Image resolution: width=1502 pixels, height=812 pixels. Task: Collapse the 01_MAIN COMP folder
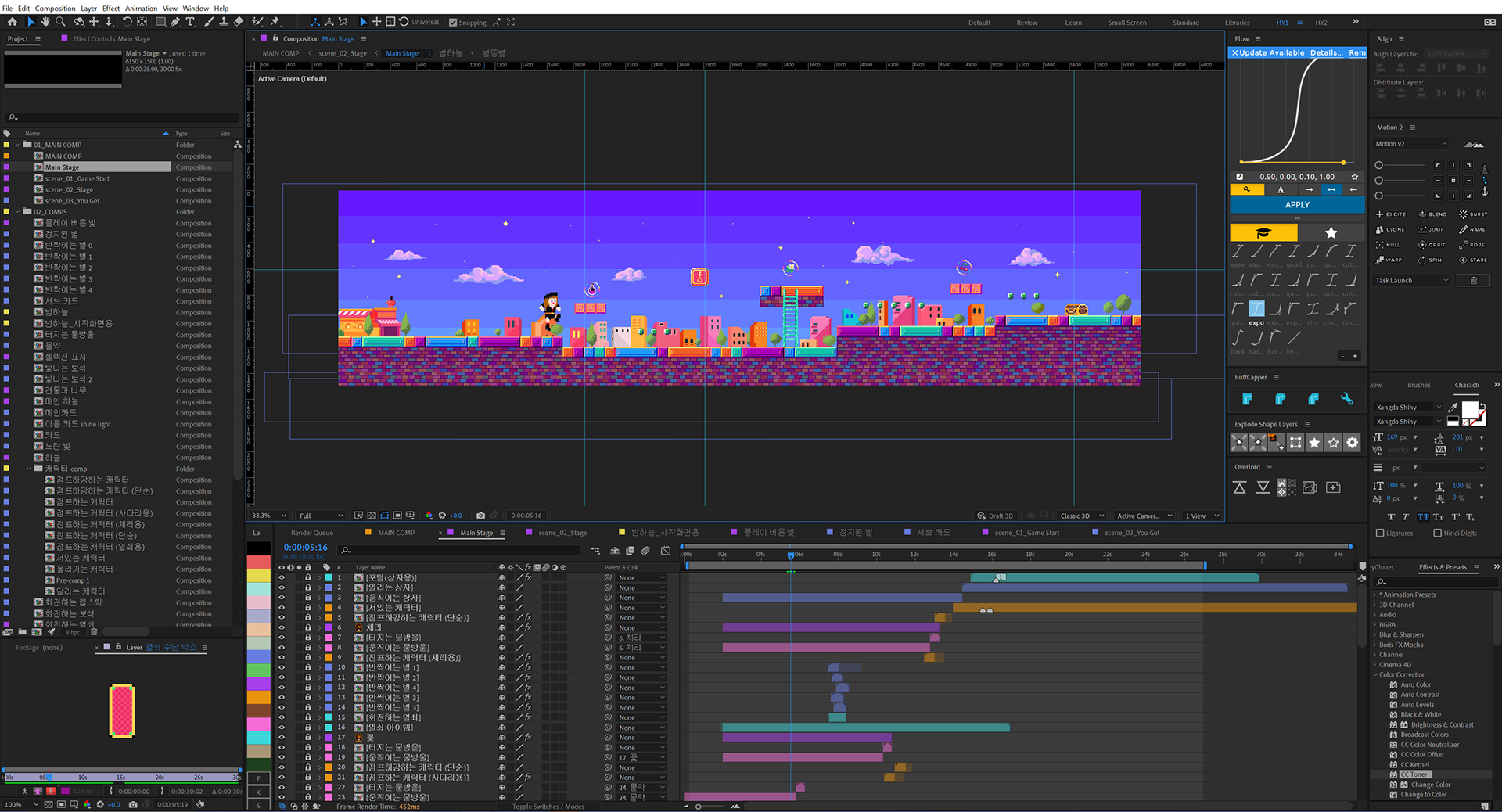[17, 145]
